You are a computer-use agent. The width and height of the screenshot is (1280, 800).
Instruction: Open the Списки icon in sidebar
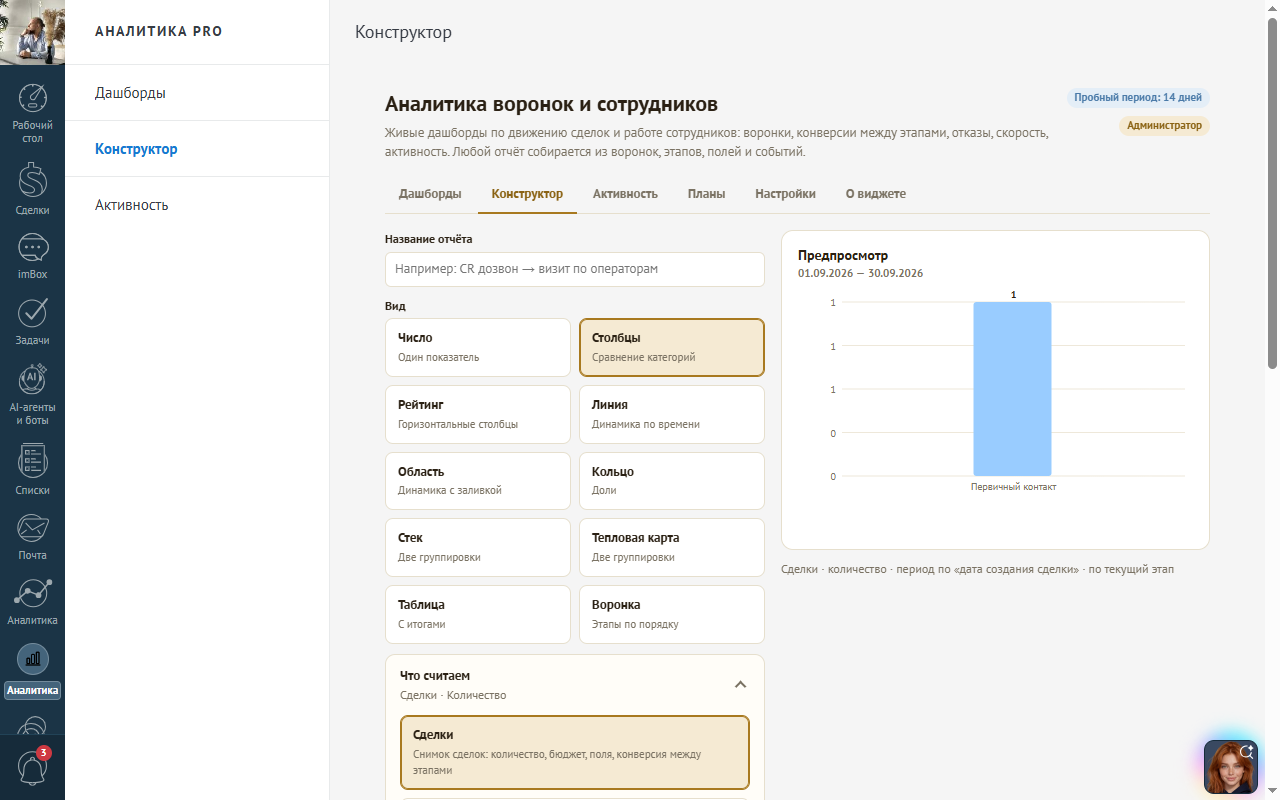pyautogui.click(x=33, y=461)
